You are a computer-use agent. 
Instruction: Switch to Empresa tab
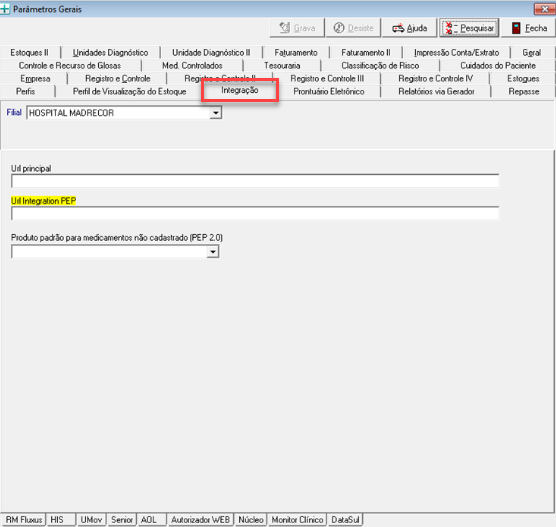point(35,79)
